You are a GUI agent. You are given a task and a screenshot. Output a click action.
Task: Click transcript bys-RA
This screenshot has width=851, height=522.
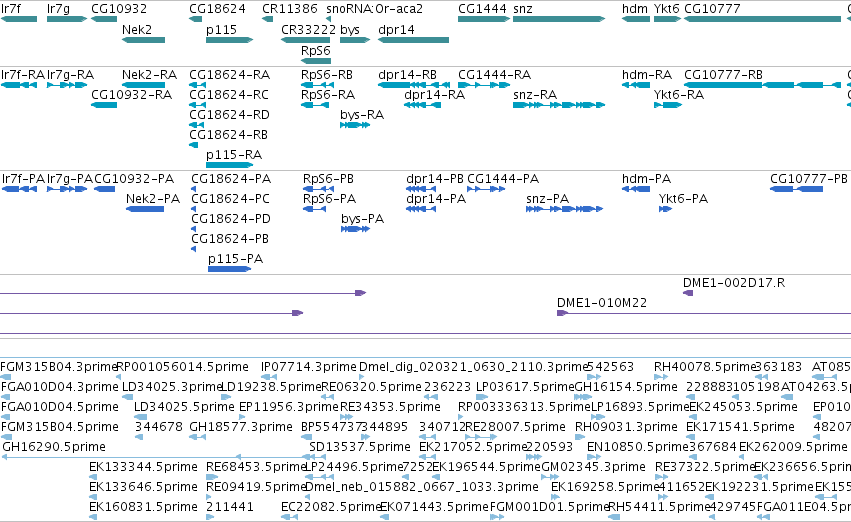(x=362, y=115)
